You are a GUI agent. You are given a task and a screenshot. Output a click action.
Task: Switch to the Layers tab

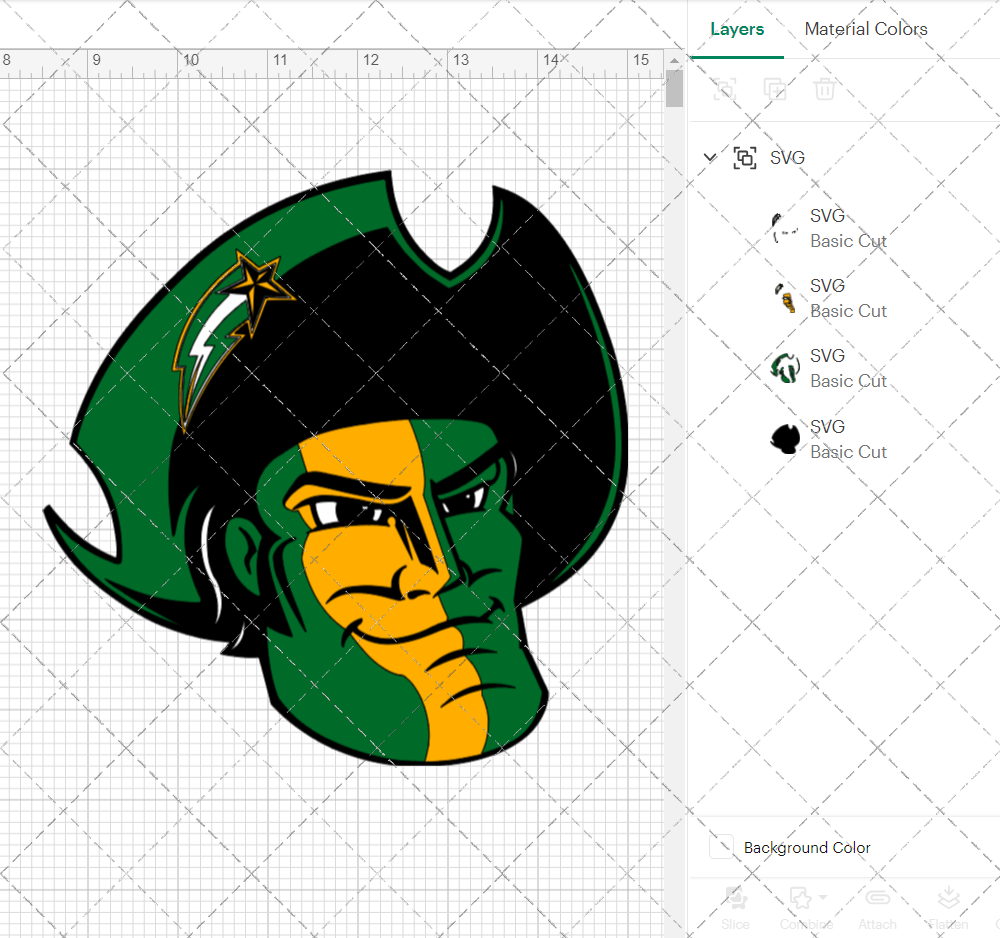[x=737, y=29]
